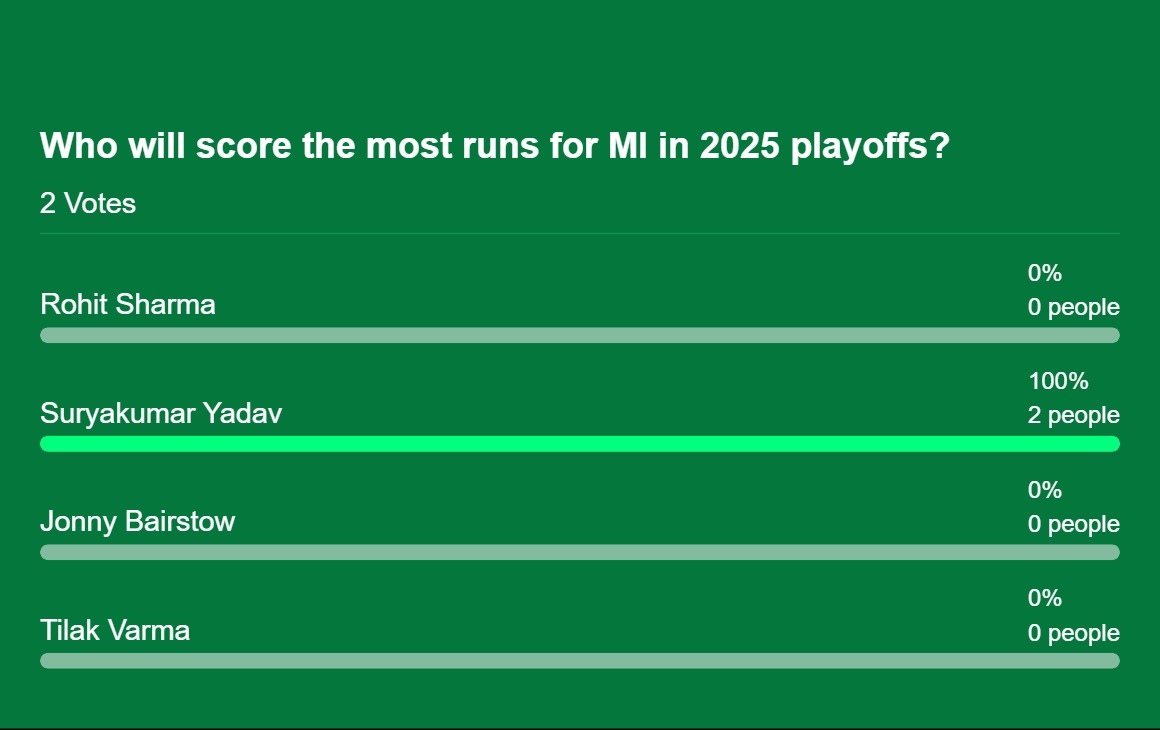Click Rohit Sharma's 0% percentage

tap(1045, 273)
